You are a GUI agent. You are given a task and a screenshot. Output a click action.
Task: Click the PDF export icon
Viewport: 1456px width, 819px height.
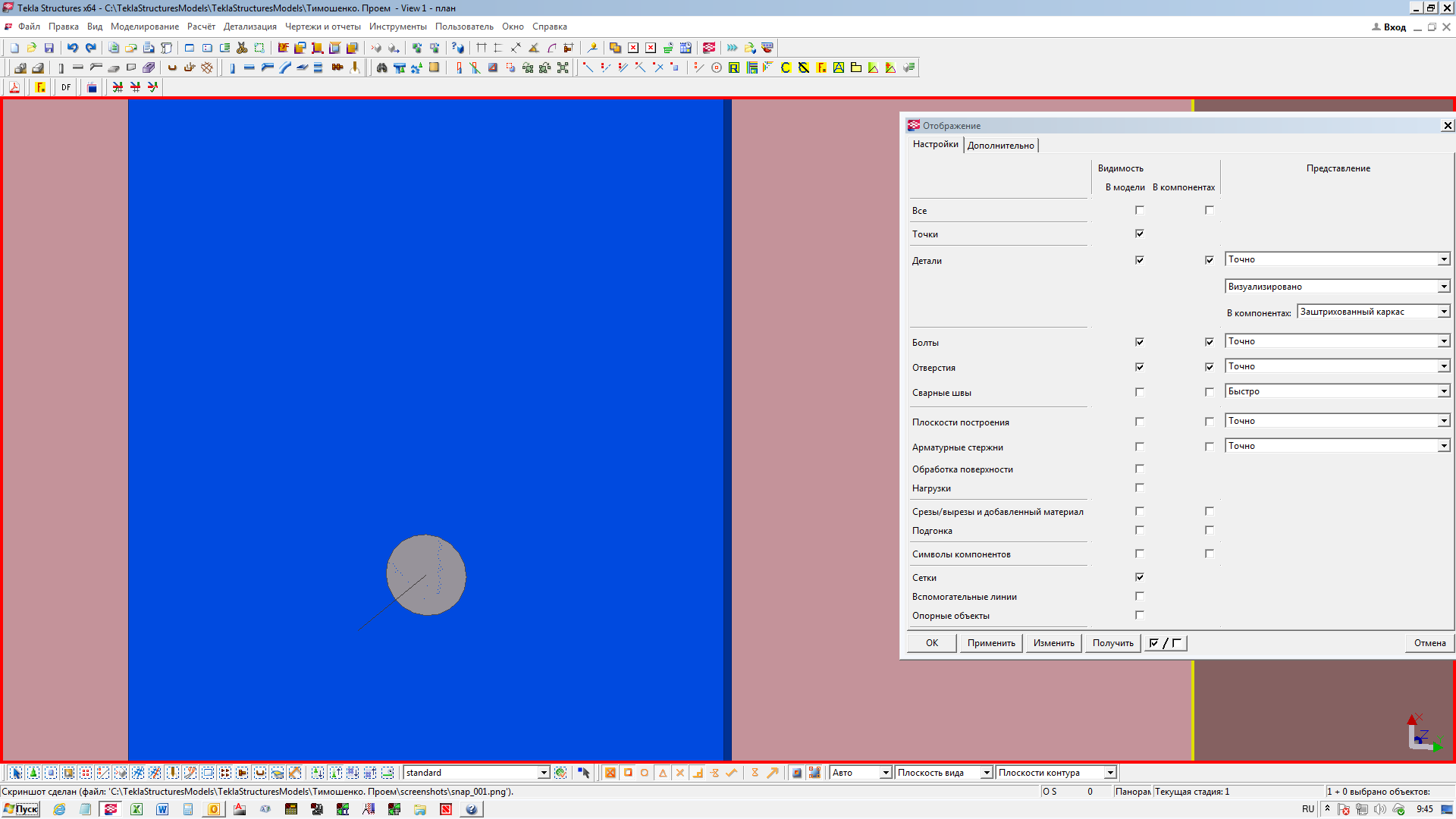tap(14, 87)
